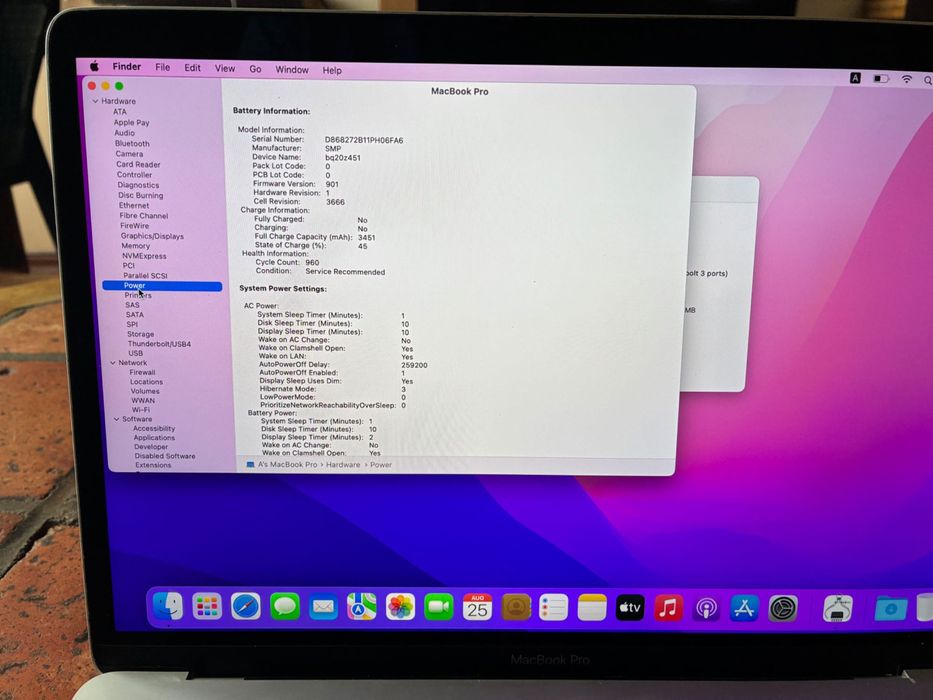The height and width of the screenshot is (700, 933).
Task: Select Wi-Fi under Network
Action: click(141, 410)
